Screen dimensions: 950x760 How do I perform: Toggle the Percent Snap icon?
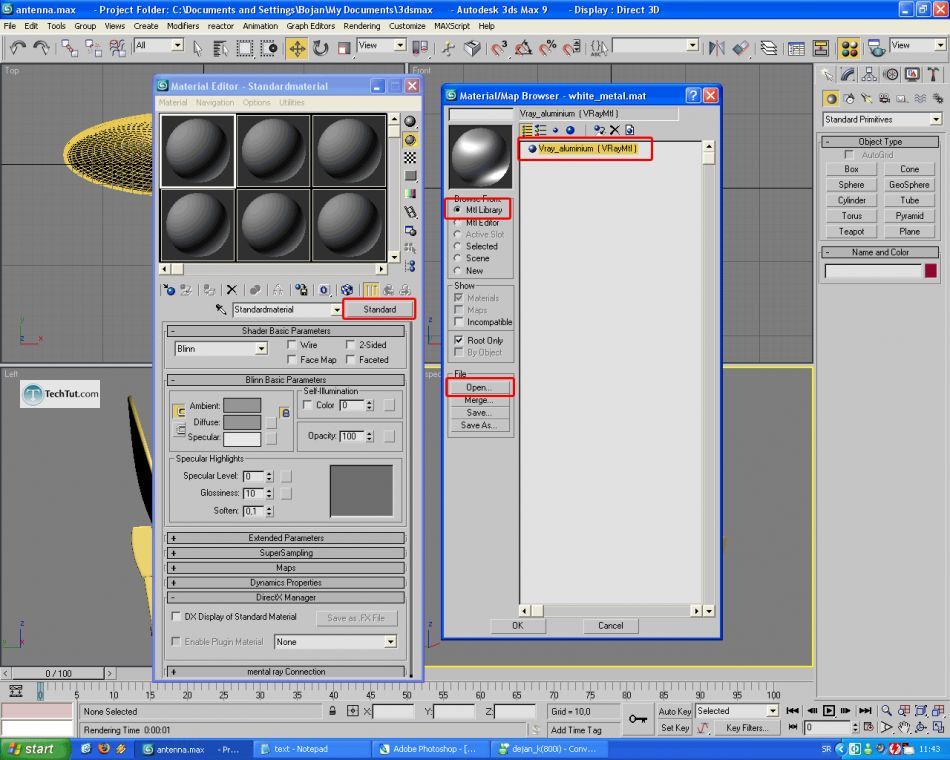548,48
